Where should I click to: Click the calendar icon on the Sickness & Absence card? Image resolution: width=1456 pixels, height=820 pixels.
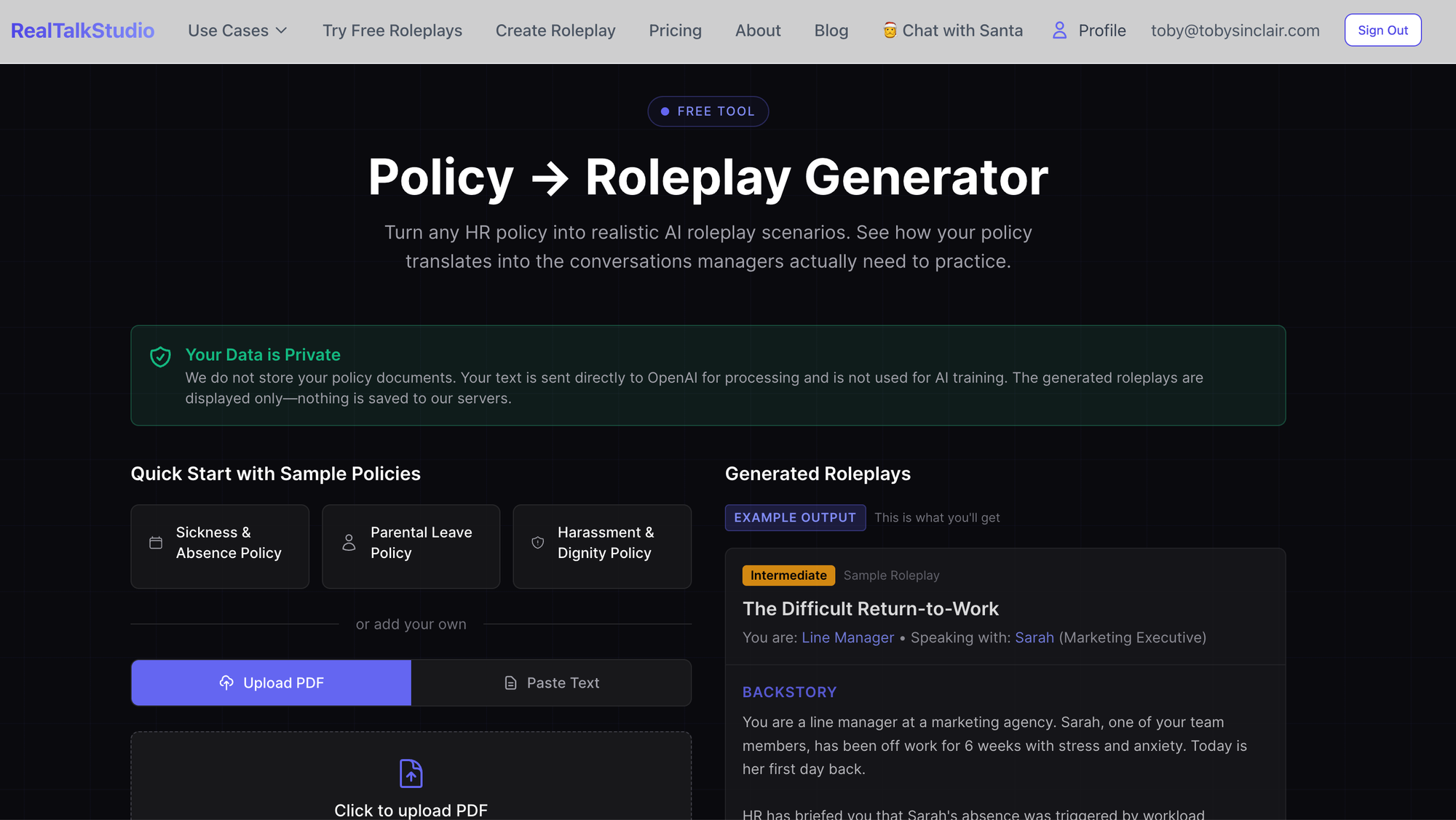156,543
